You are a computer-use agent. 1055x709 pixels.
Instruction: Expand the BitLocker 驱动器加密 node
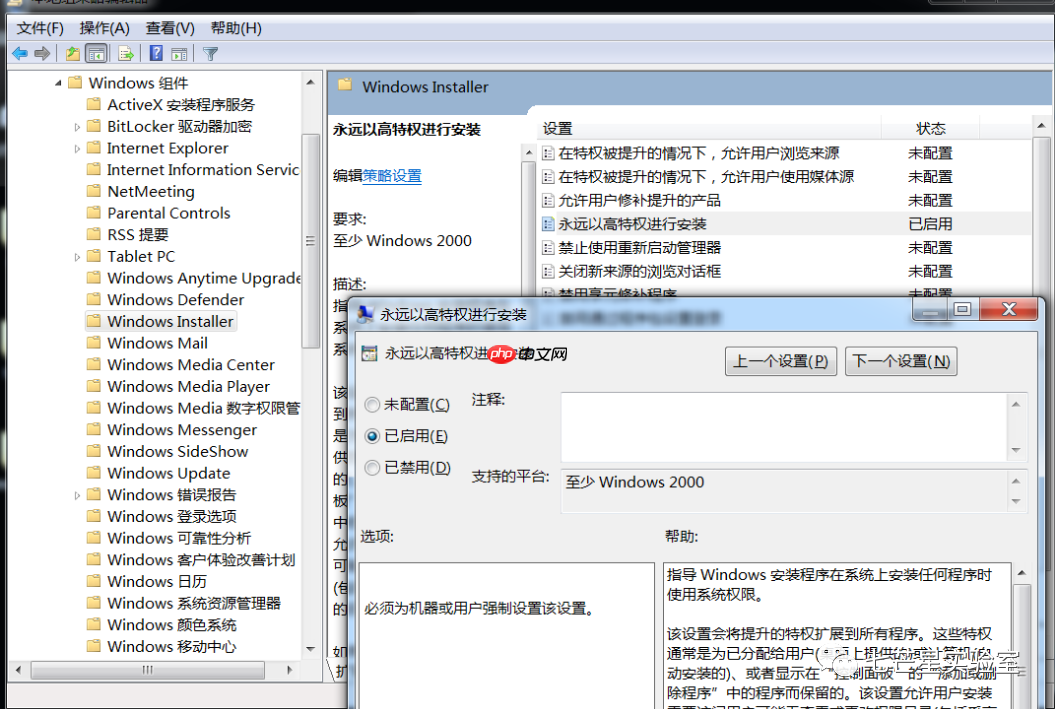pos(78,126)
